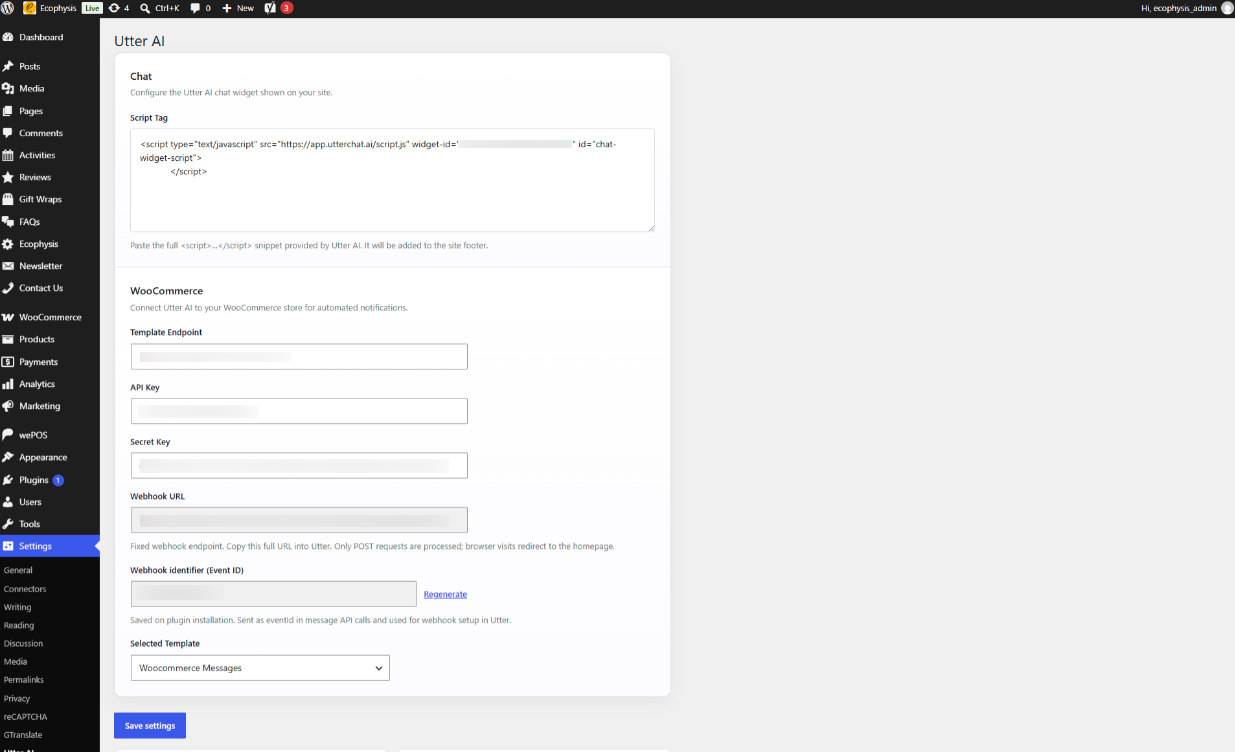The height and width of the screenshot is (752, 1235).
Task: Click the API Key input field
Action: pyautogui.click(x=299, y=411)
